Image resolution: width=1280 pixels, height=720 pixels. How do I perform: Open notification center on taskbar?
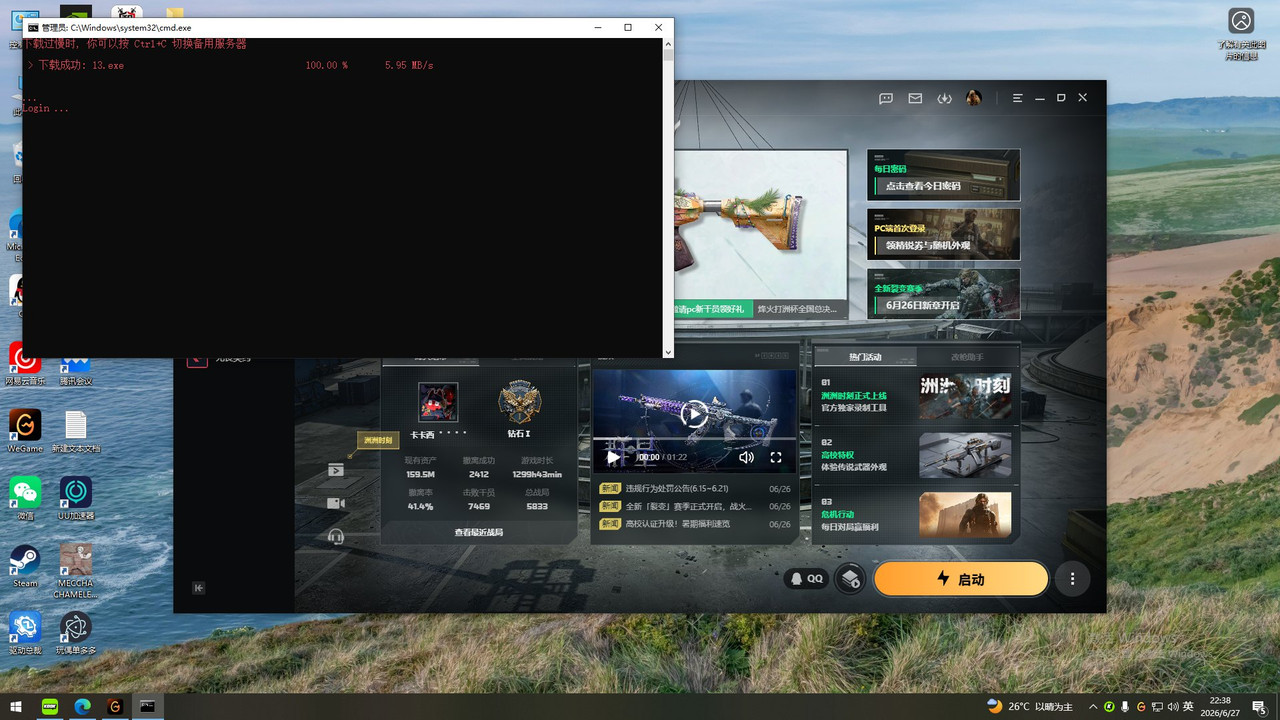tap(1259, 706)
